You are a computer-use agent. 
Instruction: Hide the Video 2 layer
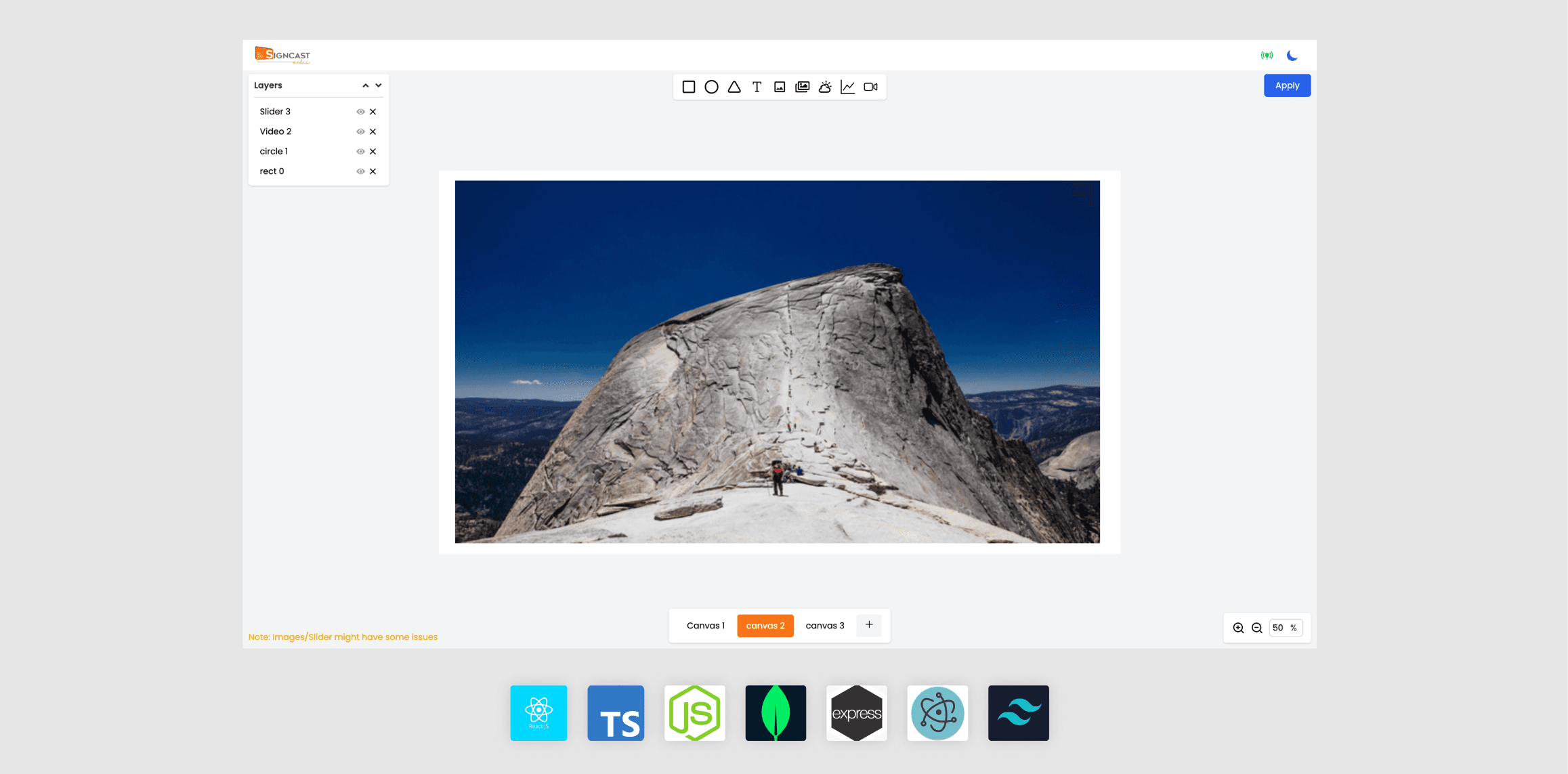pyautogui.click(x=360, y=131)
